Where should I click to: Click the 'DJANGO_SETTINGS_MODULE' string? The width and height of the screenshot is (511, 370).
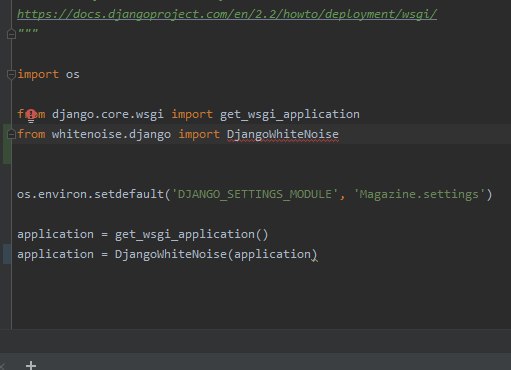pyautogui.click(x=255, y=194)
